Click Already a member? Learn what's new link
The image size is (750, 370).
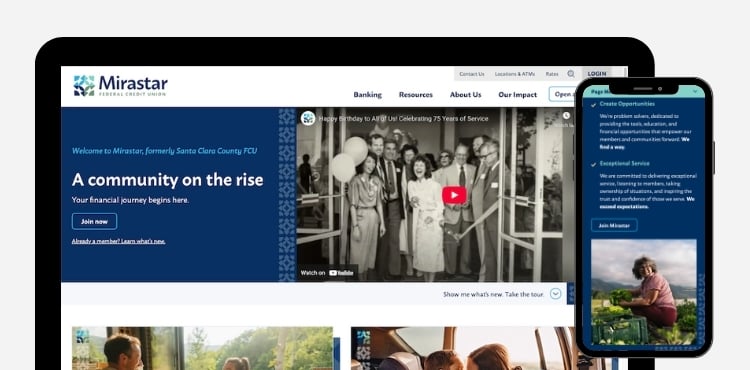119,241
